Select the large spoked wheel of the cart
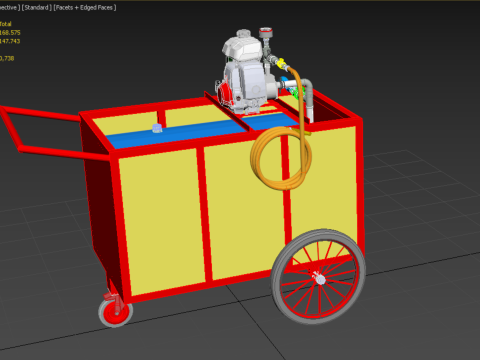Viewport: 480px width, 360px height. coord(318,277)
